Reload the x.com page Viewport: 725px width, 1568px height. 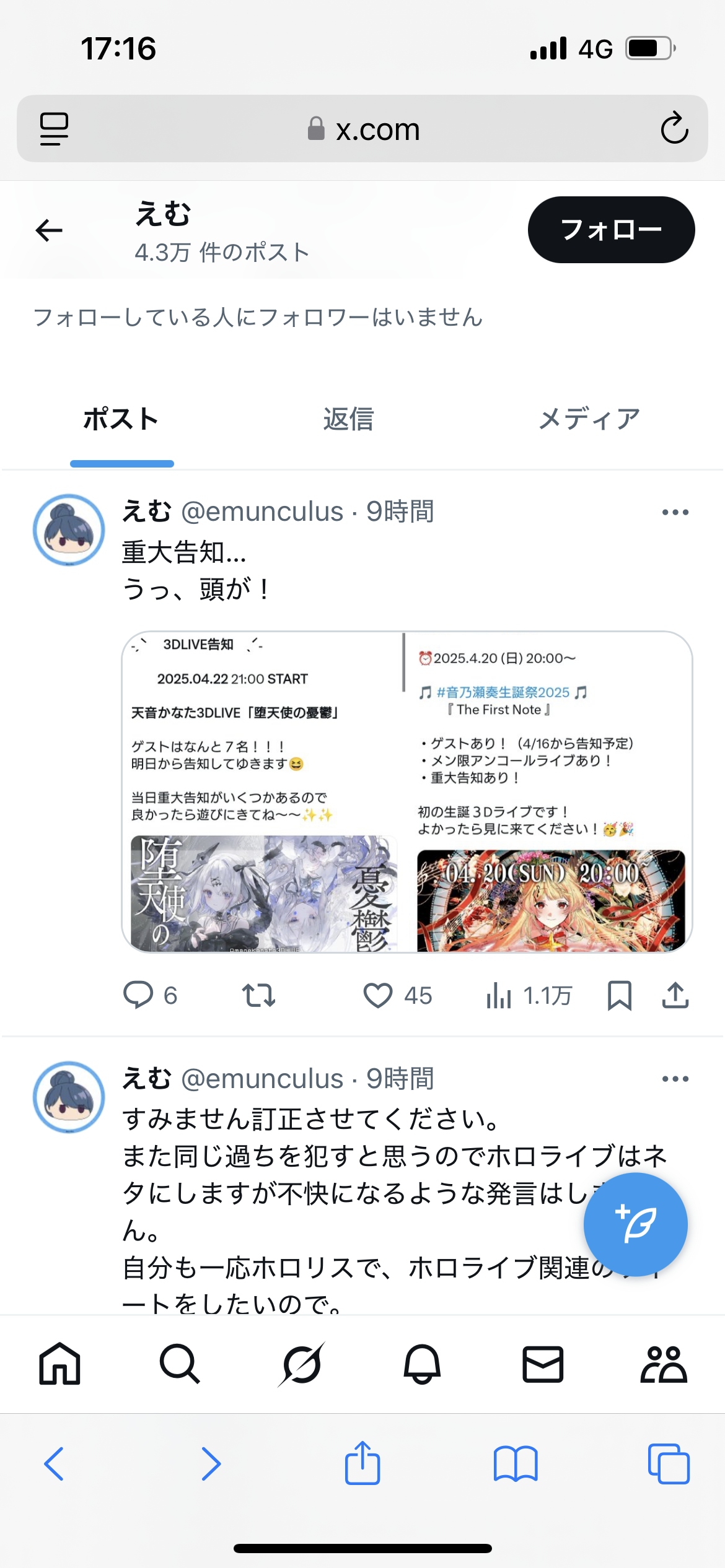674,128
